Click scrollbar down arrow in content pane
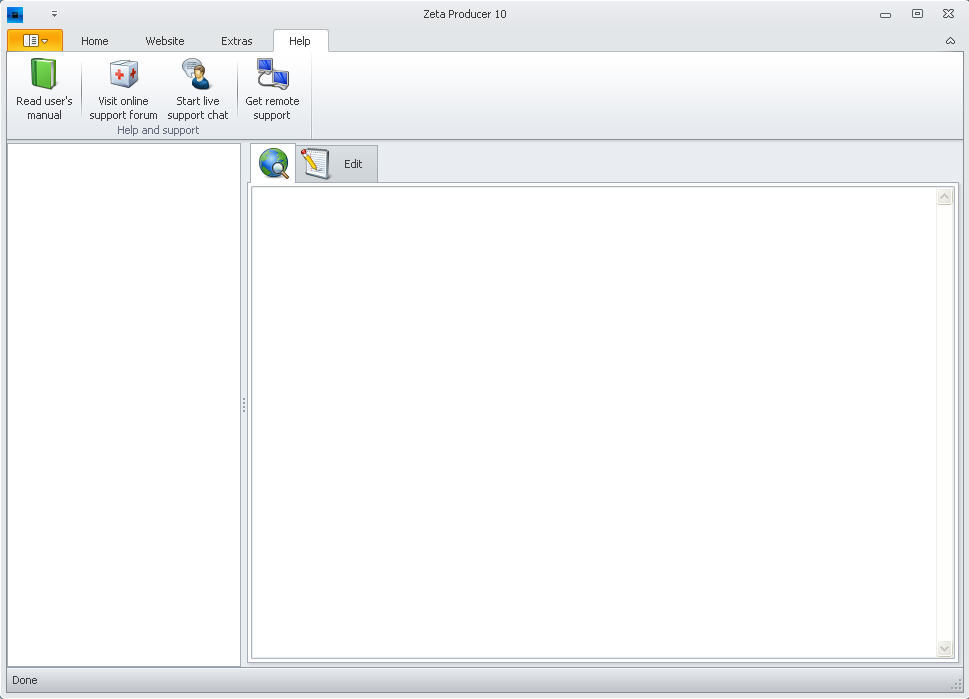The width and height of the screenshot is (969, 699). point(944,648)
